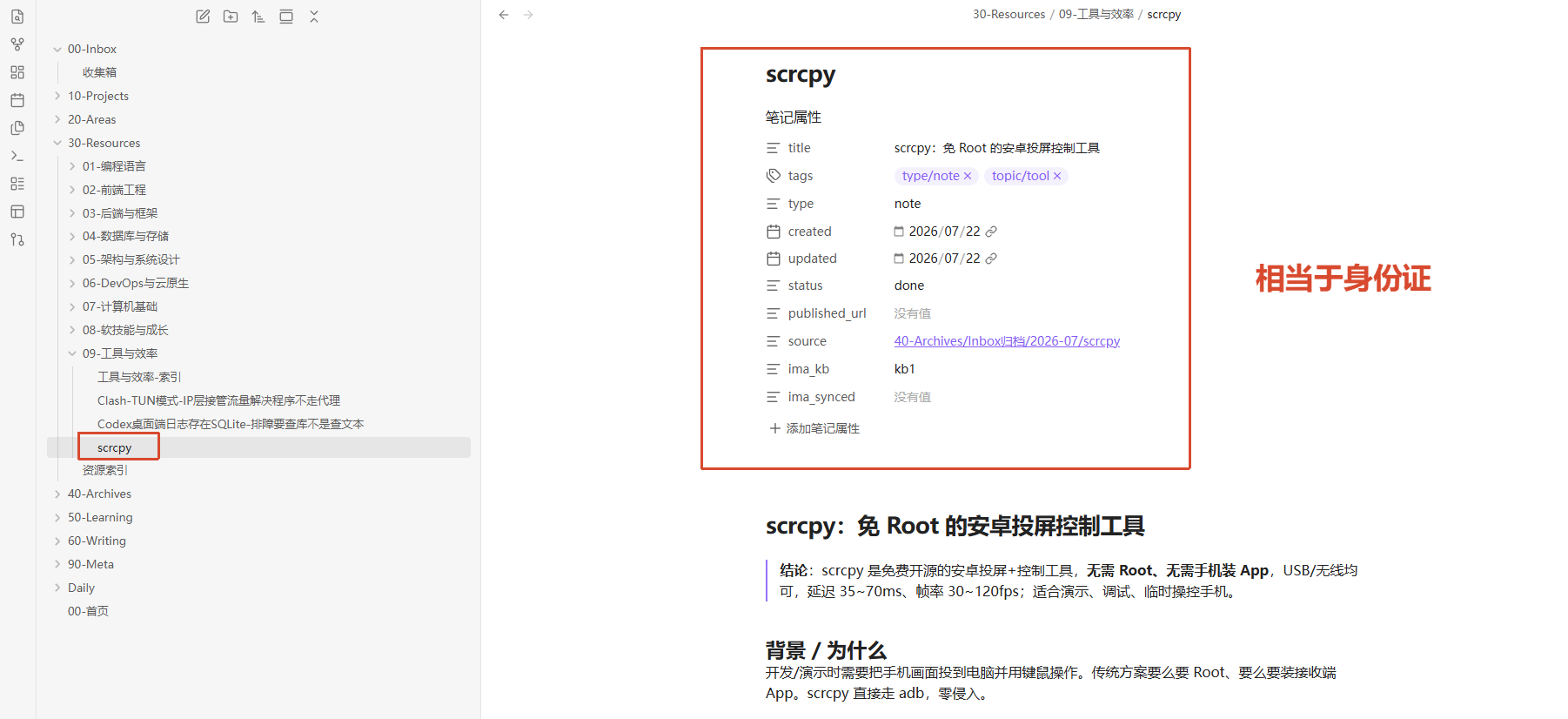Open the Codex桌面端日志 note
Image resolution: width=1568 pixels, height=719 pixels.
[231, 424]
